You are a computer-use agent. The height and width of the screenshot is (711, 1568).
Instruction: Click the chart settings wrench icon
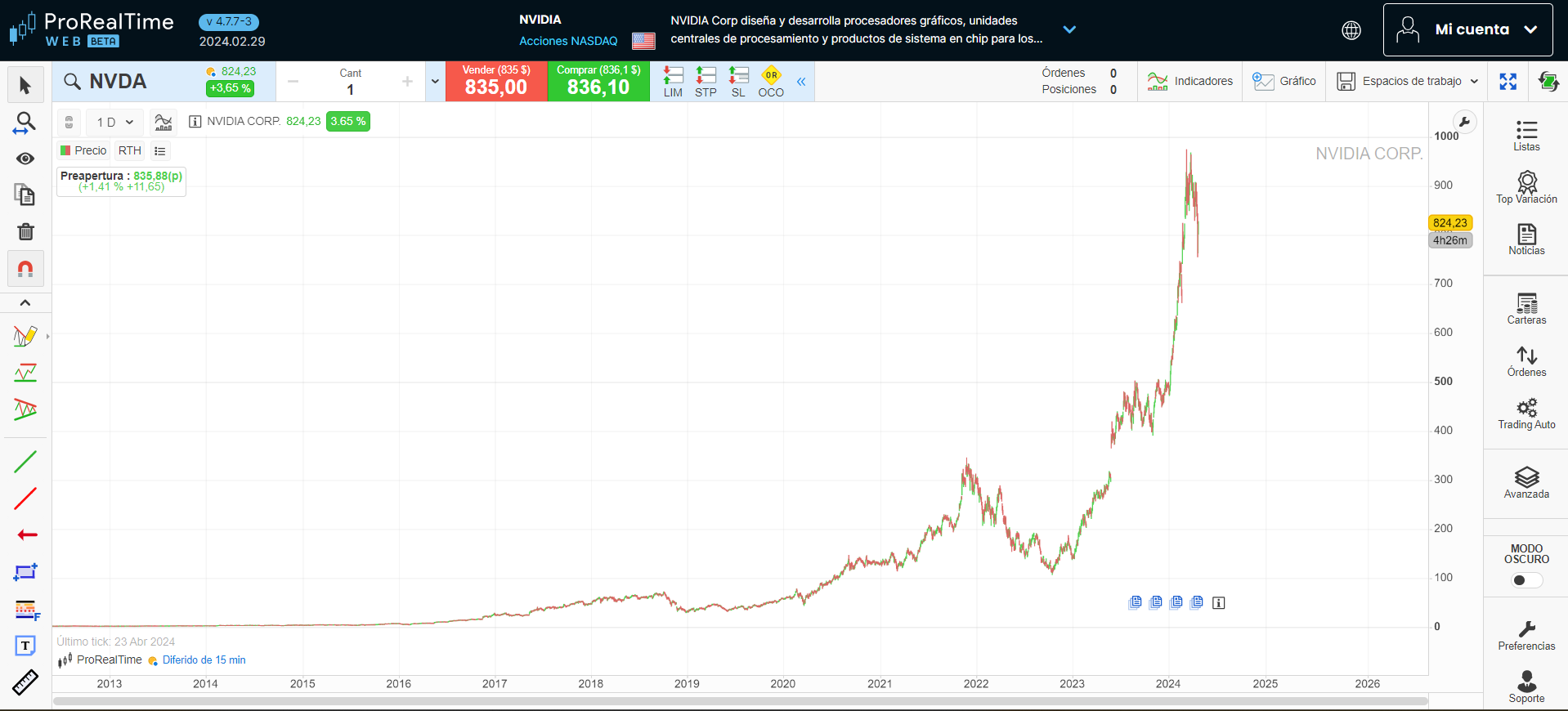[x=1464, y=123]
